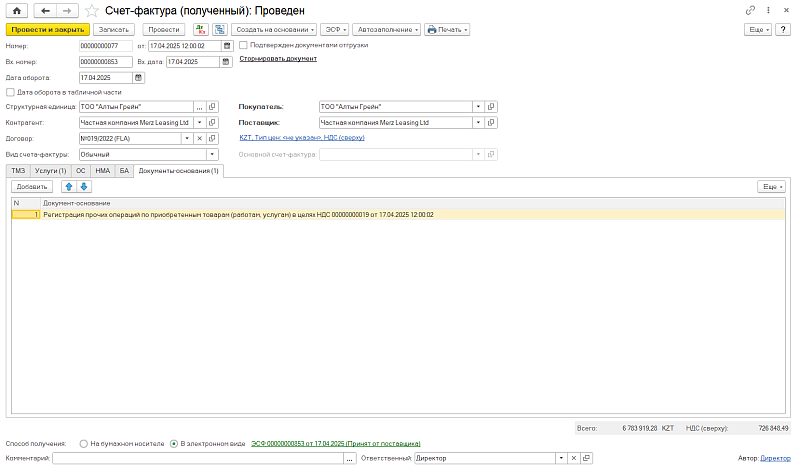Image resolution: width=800 pixels, height=470 pixels.
Task: Open calendar picker for document date
Action: pos(228,46)
